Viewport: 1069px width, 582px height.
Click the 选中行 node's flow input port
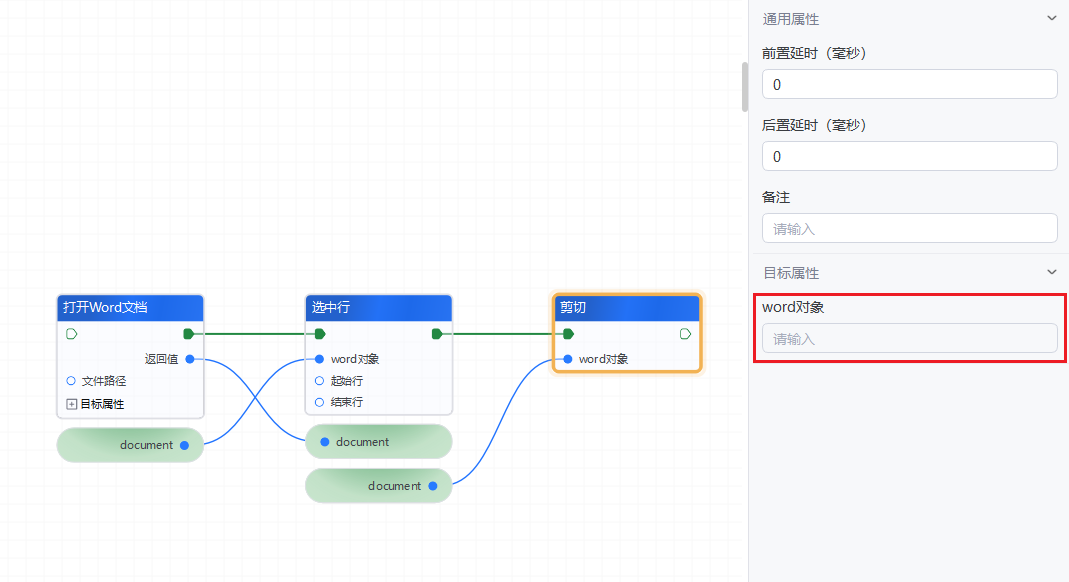pyautogui.click(x=320, y=334)
